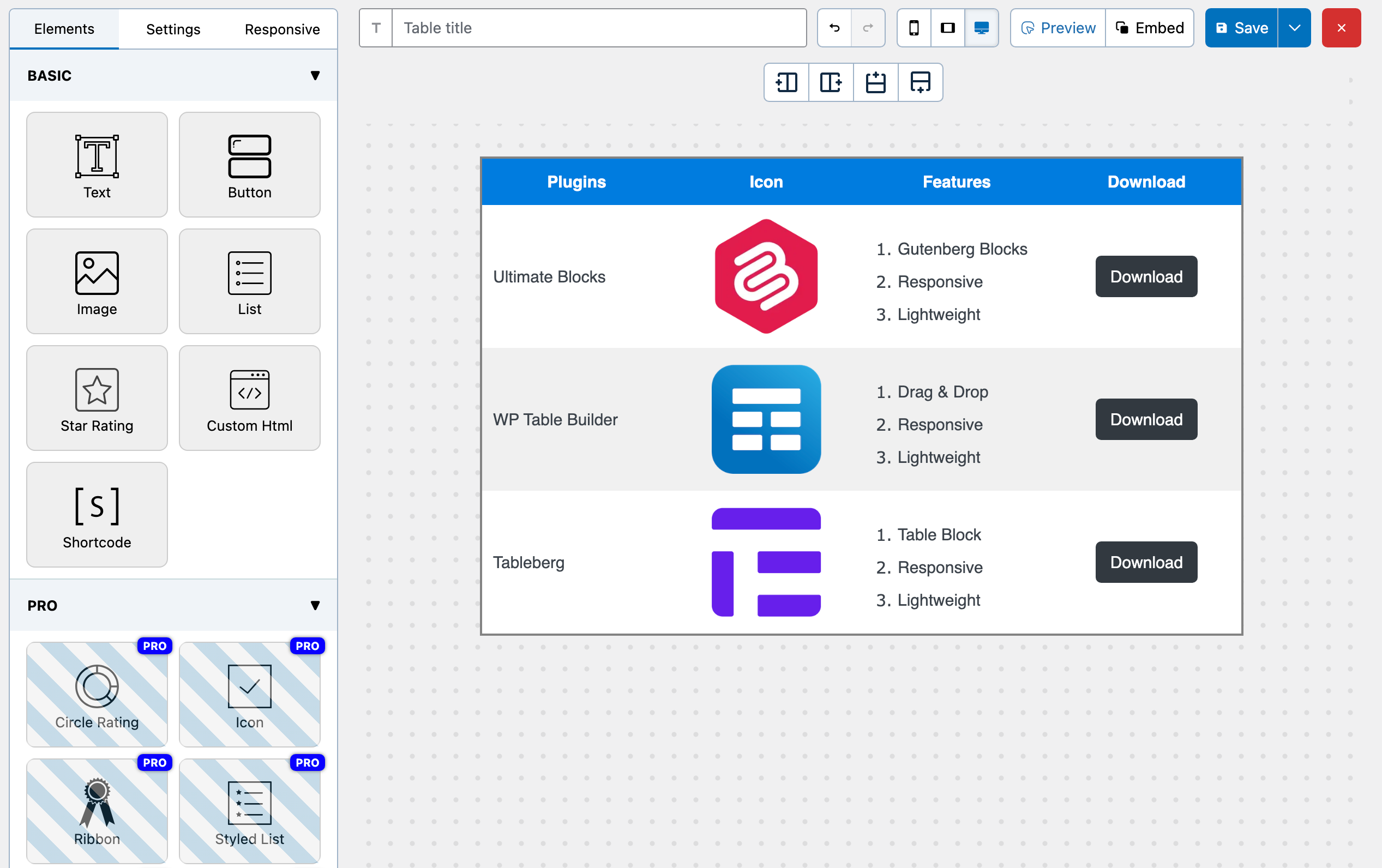Choose the Image element tile

click(97, 281)
